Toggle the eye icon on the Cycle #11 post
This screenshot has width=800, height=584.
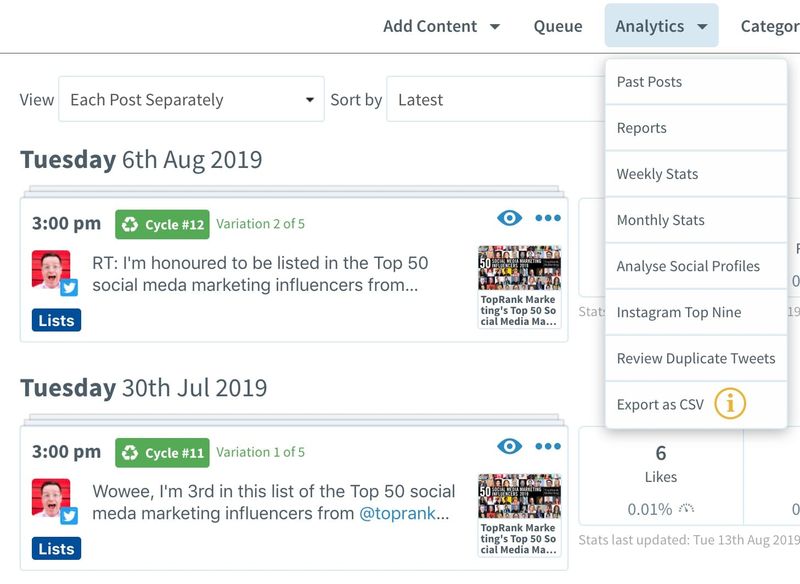pyautogui.click(x=509, y=446)
